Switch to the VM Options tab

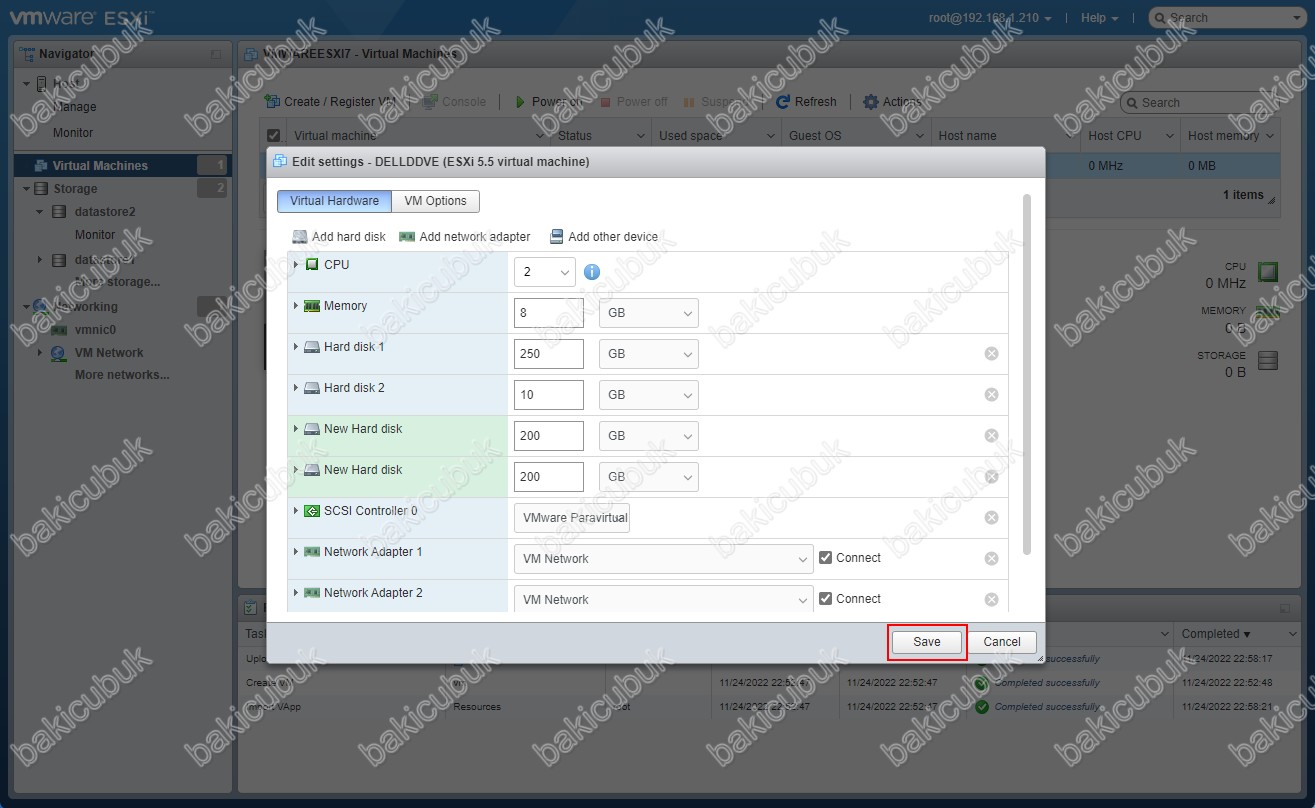click(x=435, y=201)
